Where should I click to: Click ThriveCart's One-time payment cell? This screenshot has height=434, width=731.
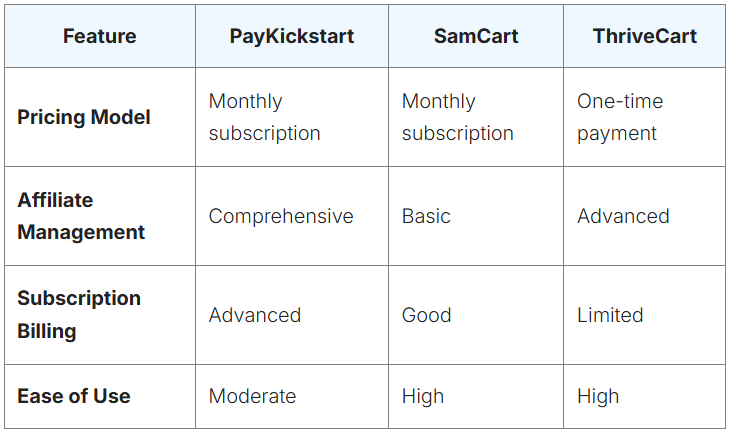point(620,117)
